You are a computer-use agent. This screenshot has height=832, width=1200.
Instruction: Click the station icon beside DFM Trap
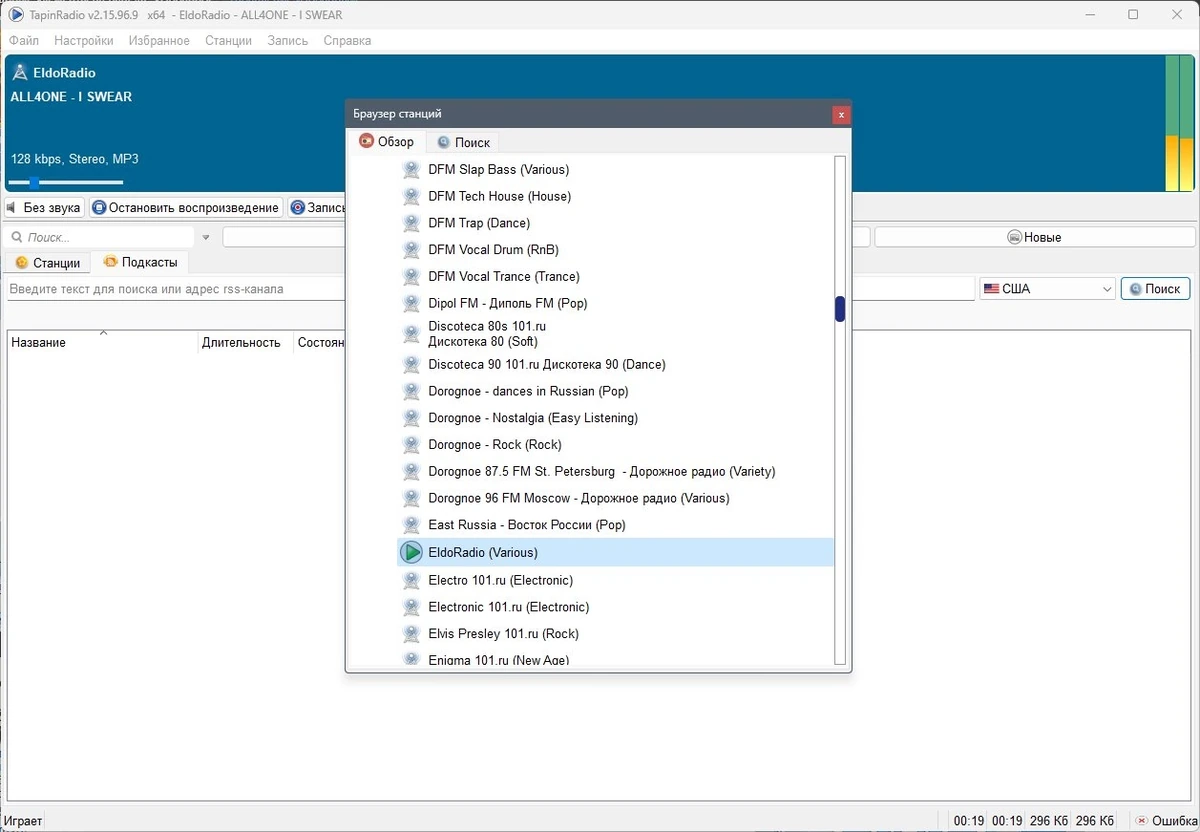[x=411, y=223]
